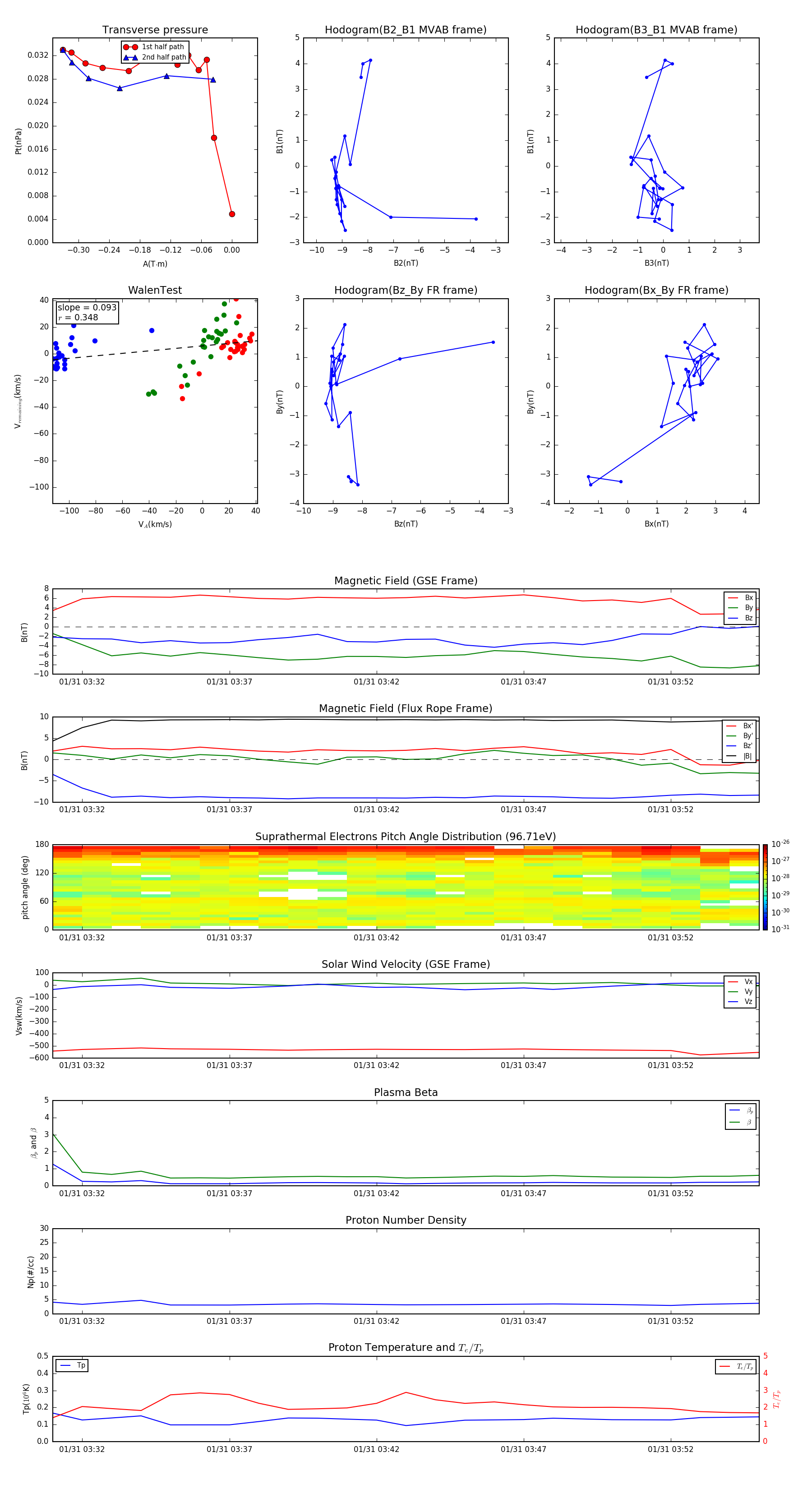Click '01/31 03:32' tick under GSE magnetic field
The height and width of the screenshot is (1489, 812).
pyautogui.click(x=82, y=682)
